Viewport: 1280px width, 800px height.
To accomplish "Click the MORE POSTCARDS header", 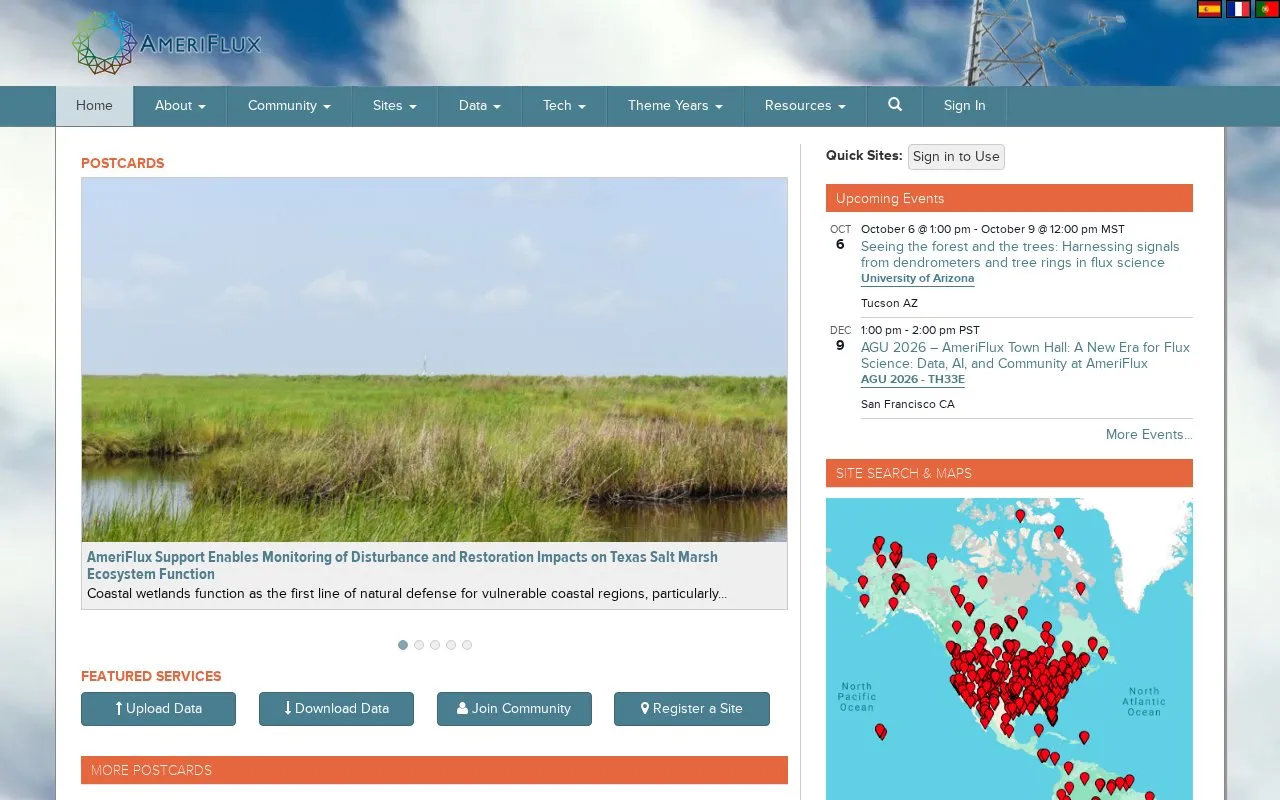I will 434,770.
